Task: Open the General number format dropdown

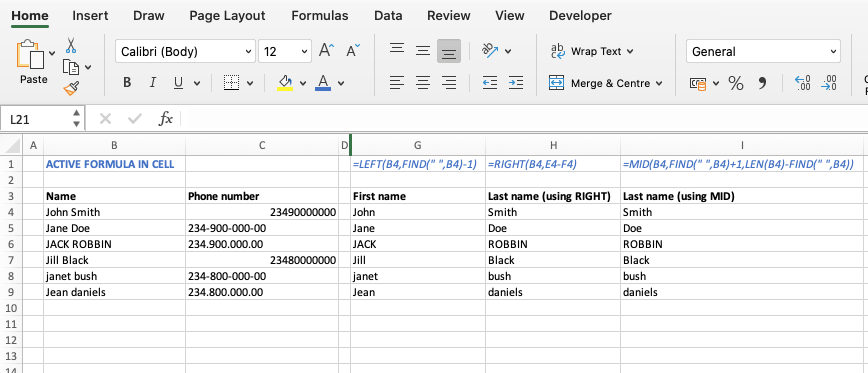Action: [x=763, y=51]
